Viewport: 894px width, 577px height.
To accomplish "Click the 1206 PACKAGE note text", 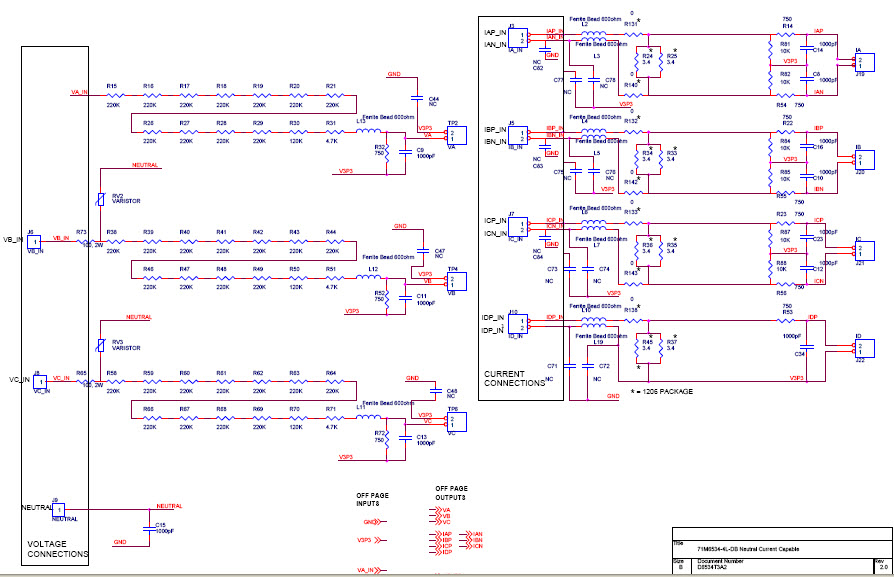I will [x=661, y=391].
